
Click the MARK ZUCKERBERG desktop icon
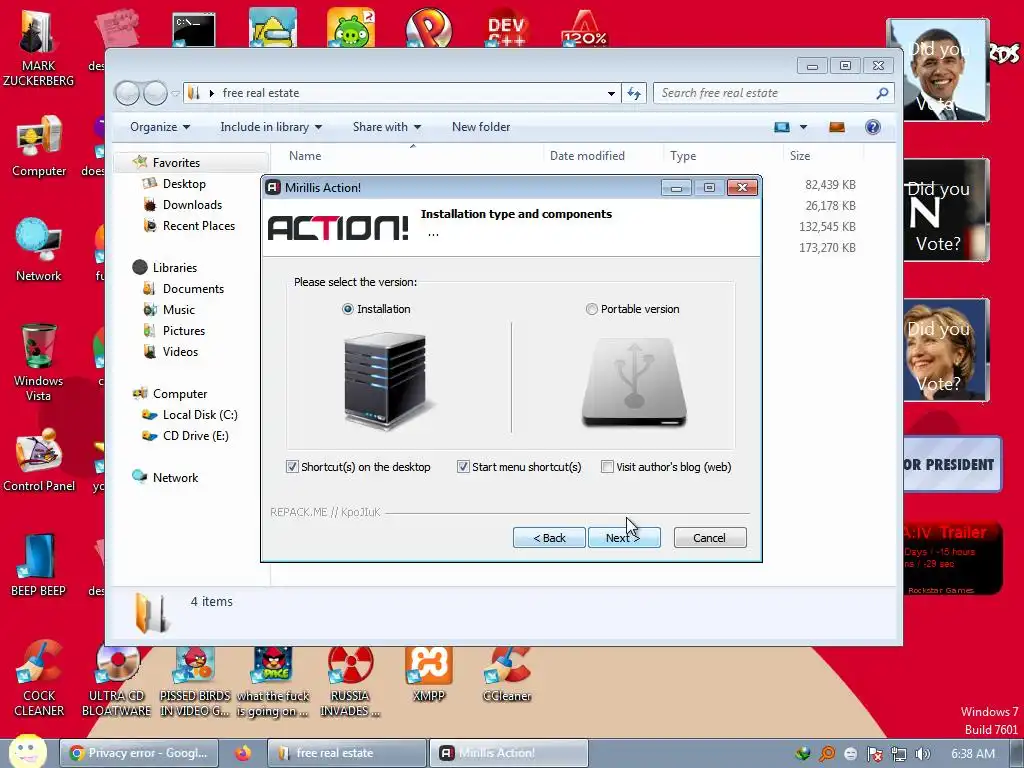[x=38, y=49]
